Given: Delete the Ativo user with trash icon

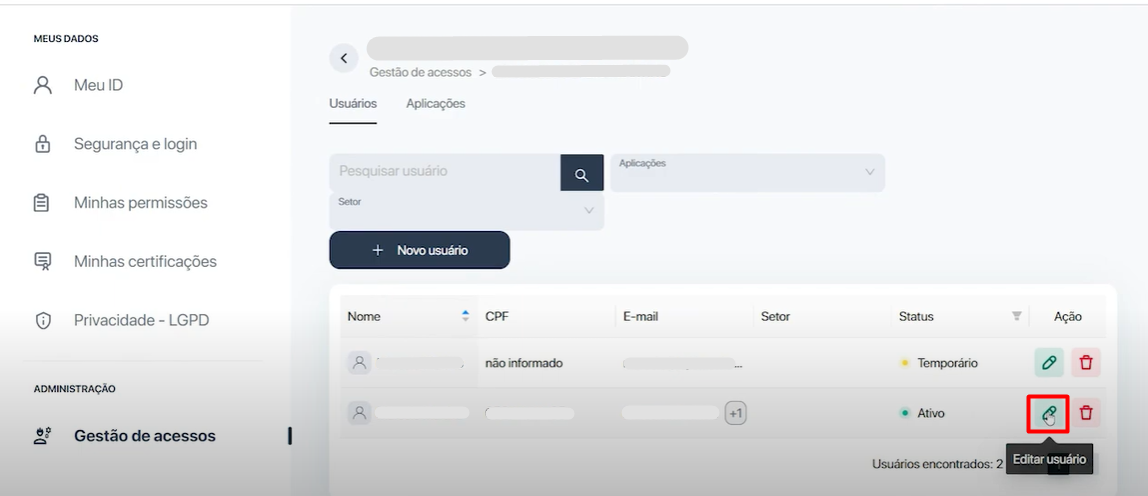Looking at the screenshot, I should [x=1086, y=413].
